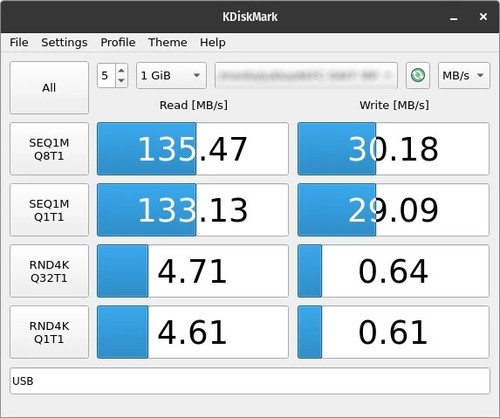This screenshot has width=500, height=418.
Task: Click the 0.61 write result
Action: [393, 332]
